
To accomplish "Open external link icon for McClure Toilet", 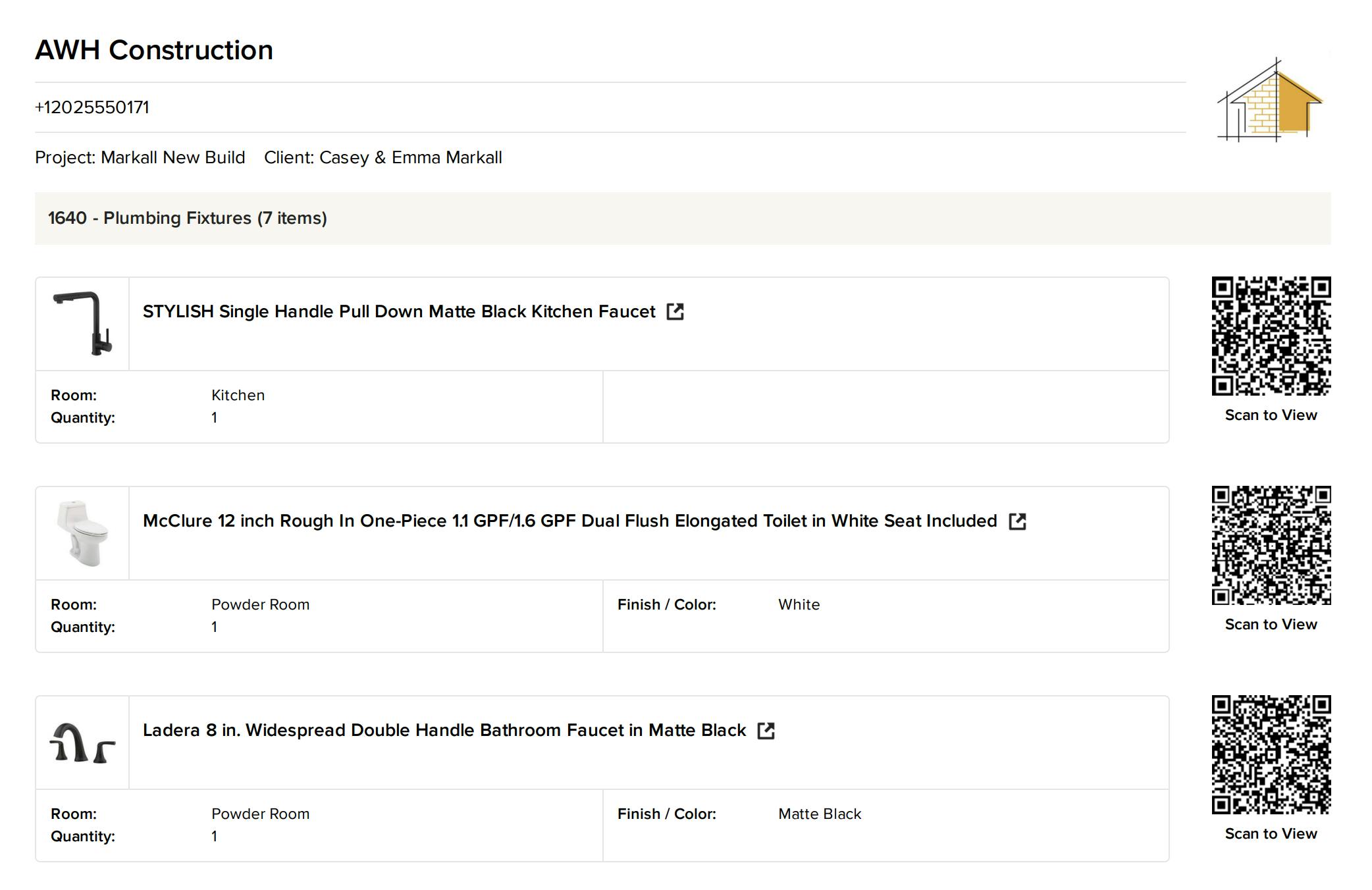I will click(1017, 521).
